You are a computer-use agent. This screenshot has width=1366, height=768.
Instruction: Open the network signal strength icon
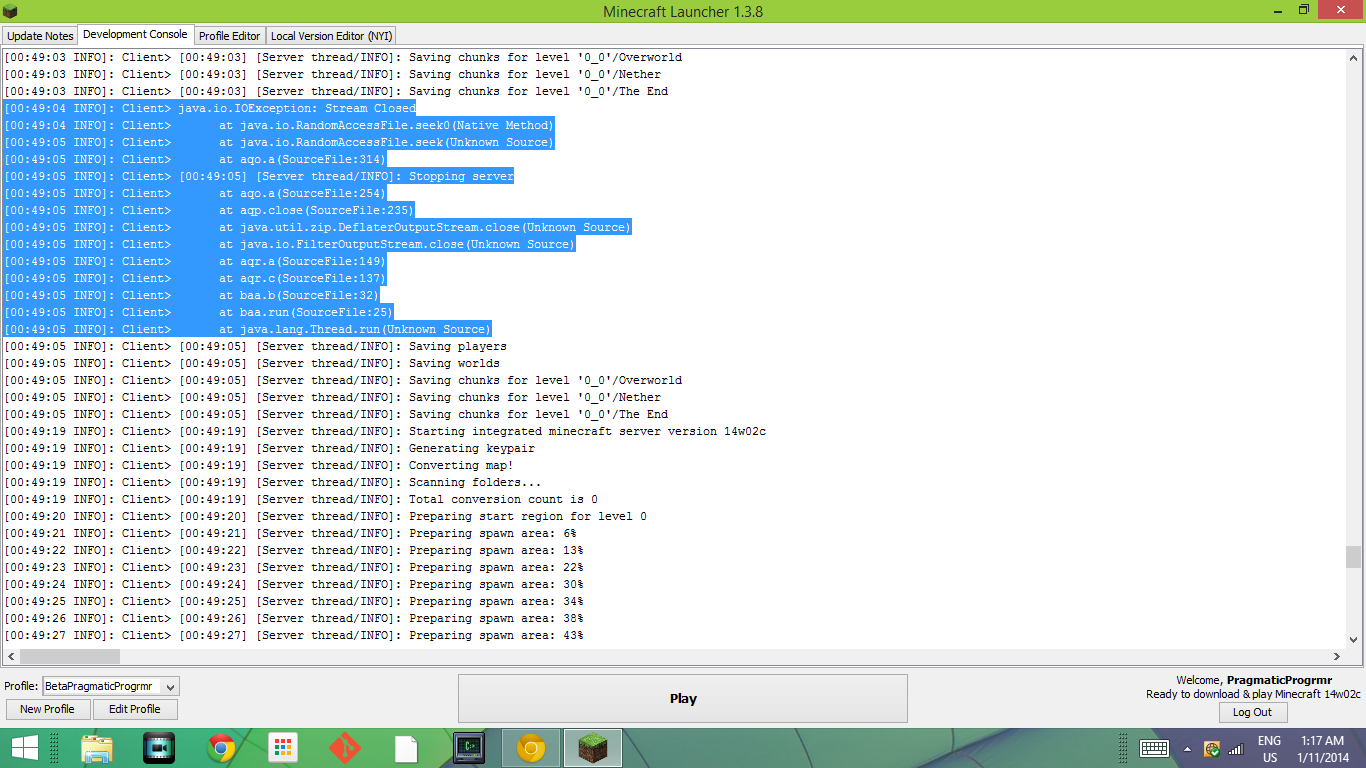click(1236, 749)
